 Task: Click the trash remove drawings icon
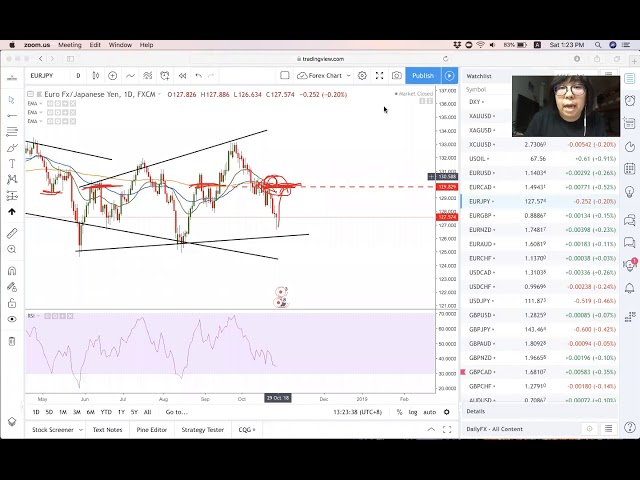tap(12, 341)
